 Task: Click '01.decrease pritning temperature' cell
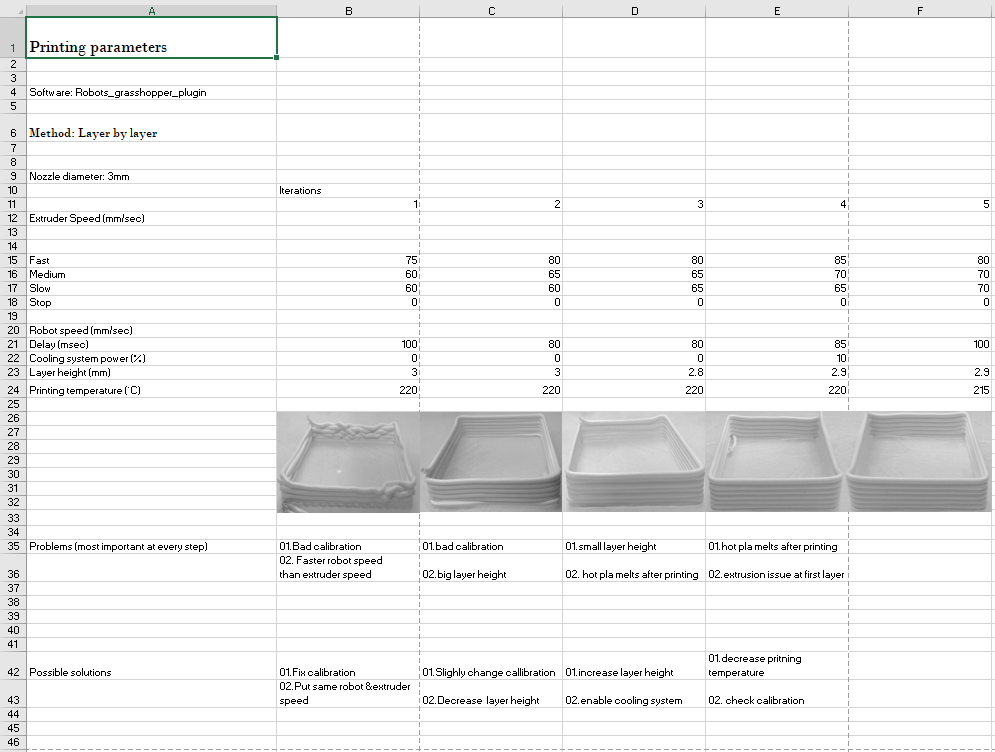tap(777, 666)
